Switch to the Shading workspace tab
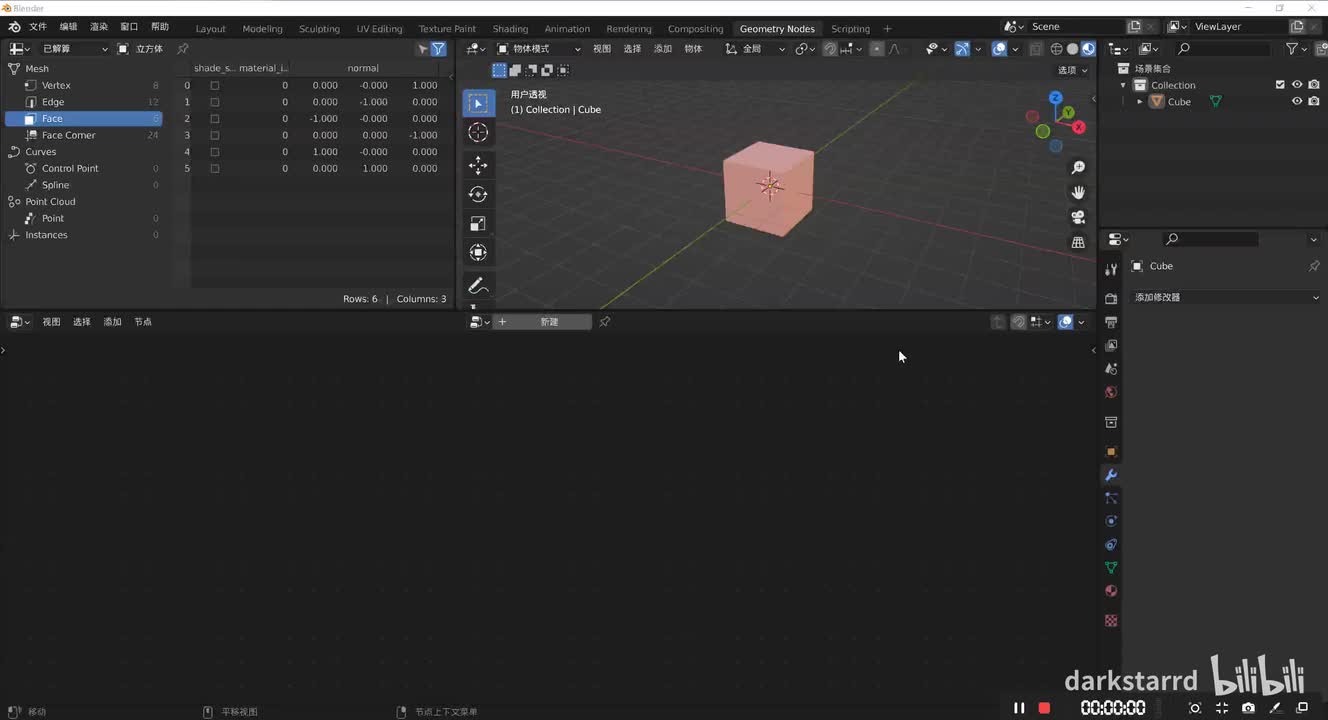Screen dimensions: 1328x720 (x=510, y=28)
